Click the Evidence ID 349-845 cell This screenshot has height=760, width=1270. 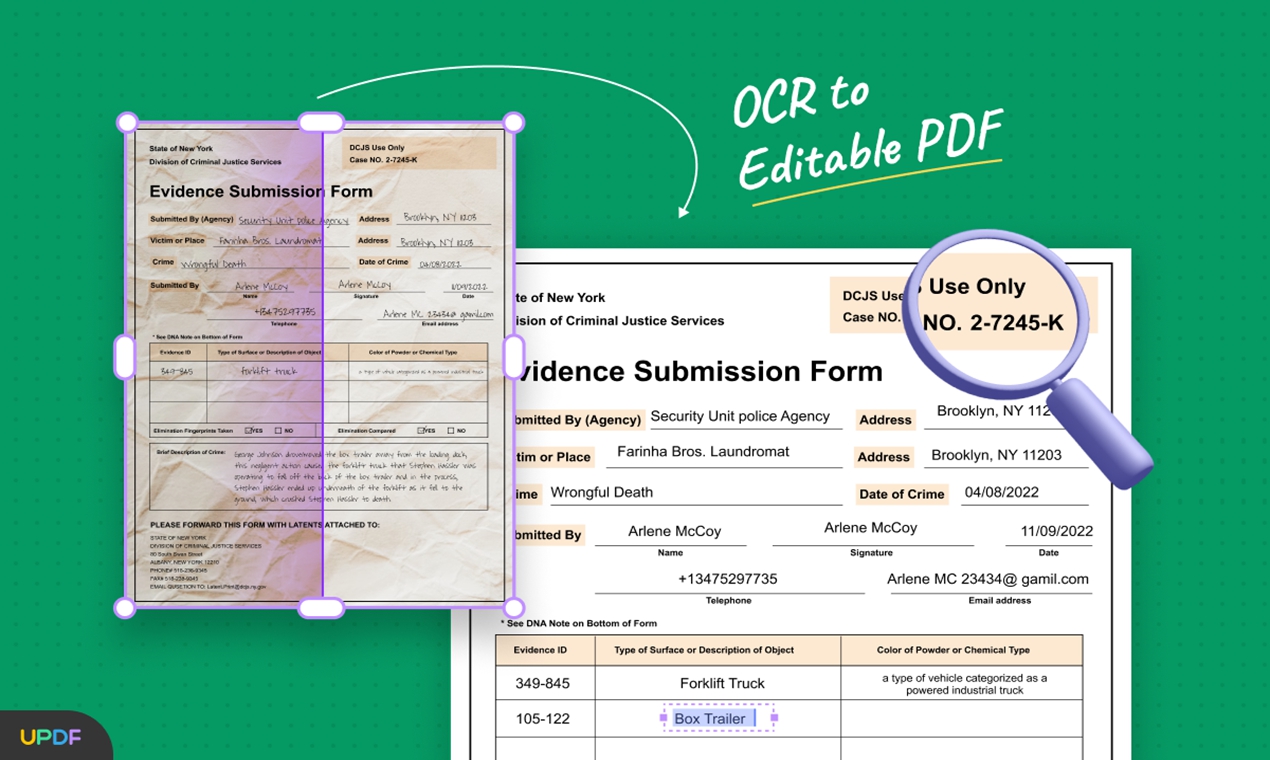pos(544,682)
